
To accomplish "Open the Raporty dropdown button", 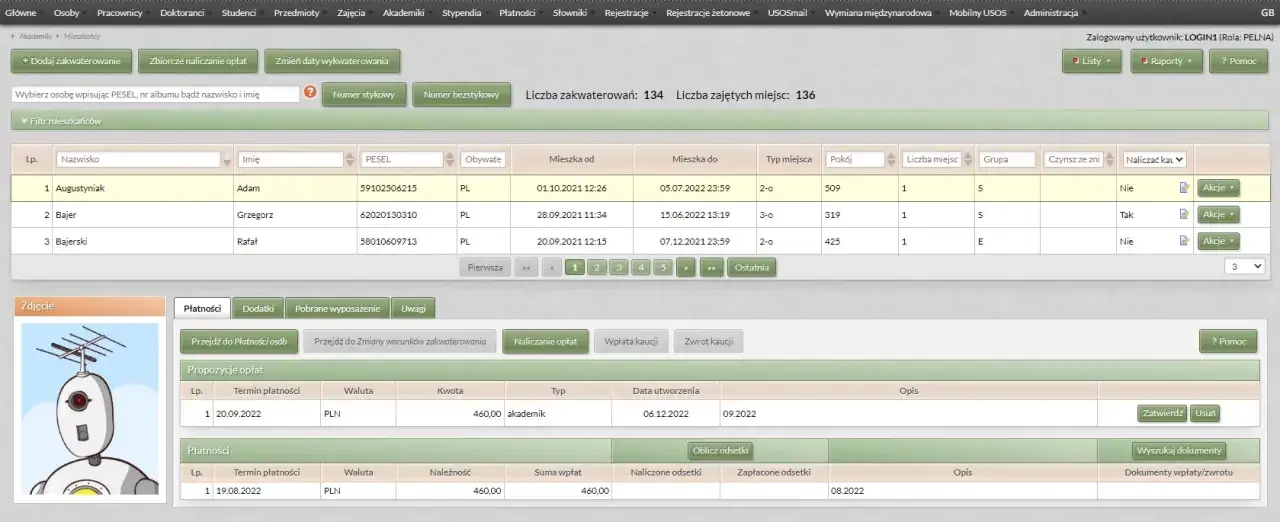I will pos(1166,61).
